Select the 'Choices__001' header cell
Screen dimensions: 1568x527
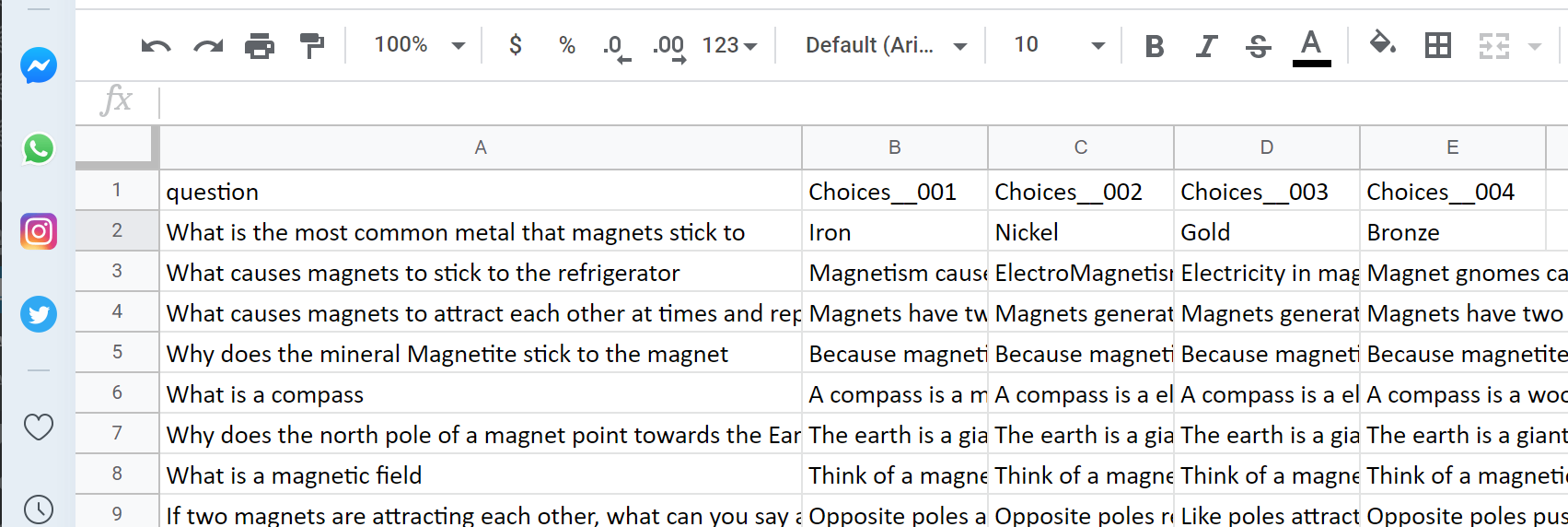tap(895, 191)
